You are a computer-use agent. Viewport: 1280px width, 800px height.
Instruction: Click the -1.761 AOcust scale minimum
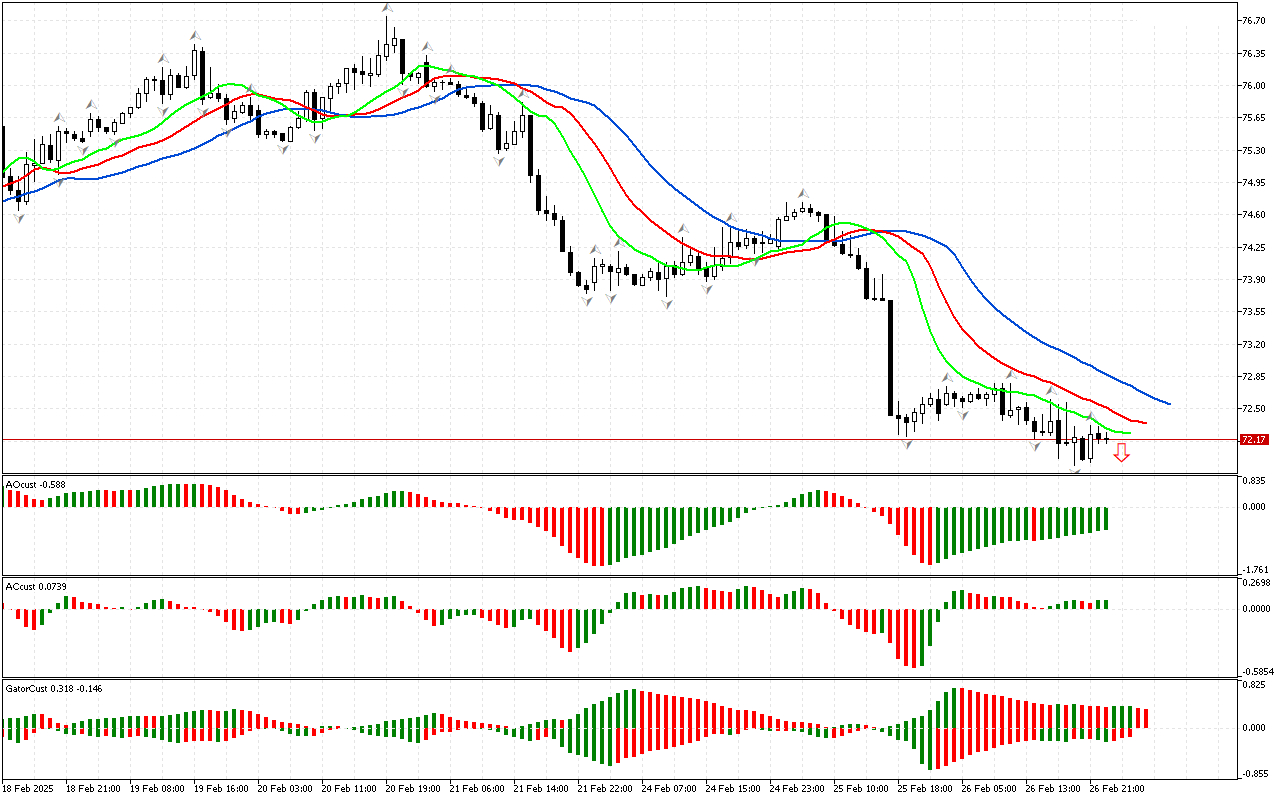[x=1254, y=569]
